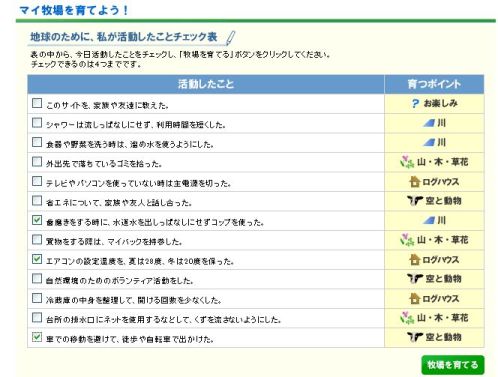Click the text 自然環境のためのボランティア活動をした。
The image size is (498, 377).
(119, 281)
